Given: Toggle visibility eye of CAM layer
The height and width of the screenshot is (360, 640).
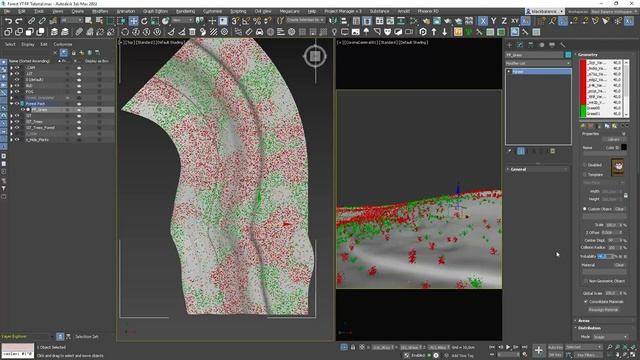Looking at the screenshot, I should pyautogui.click(x=17, y=68).
